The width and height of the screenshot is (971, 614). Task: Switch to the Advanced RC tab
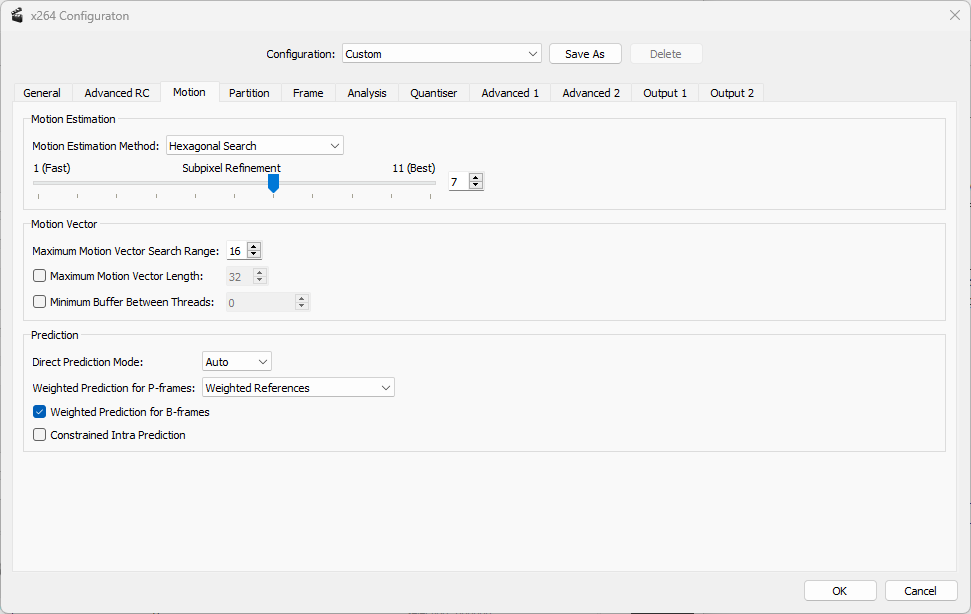(116, 93)
